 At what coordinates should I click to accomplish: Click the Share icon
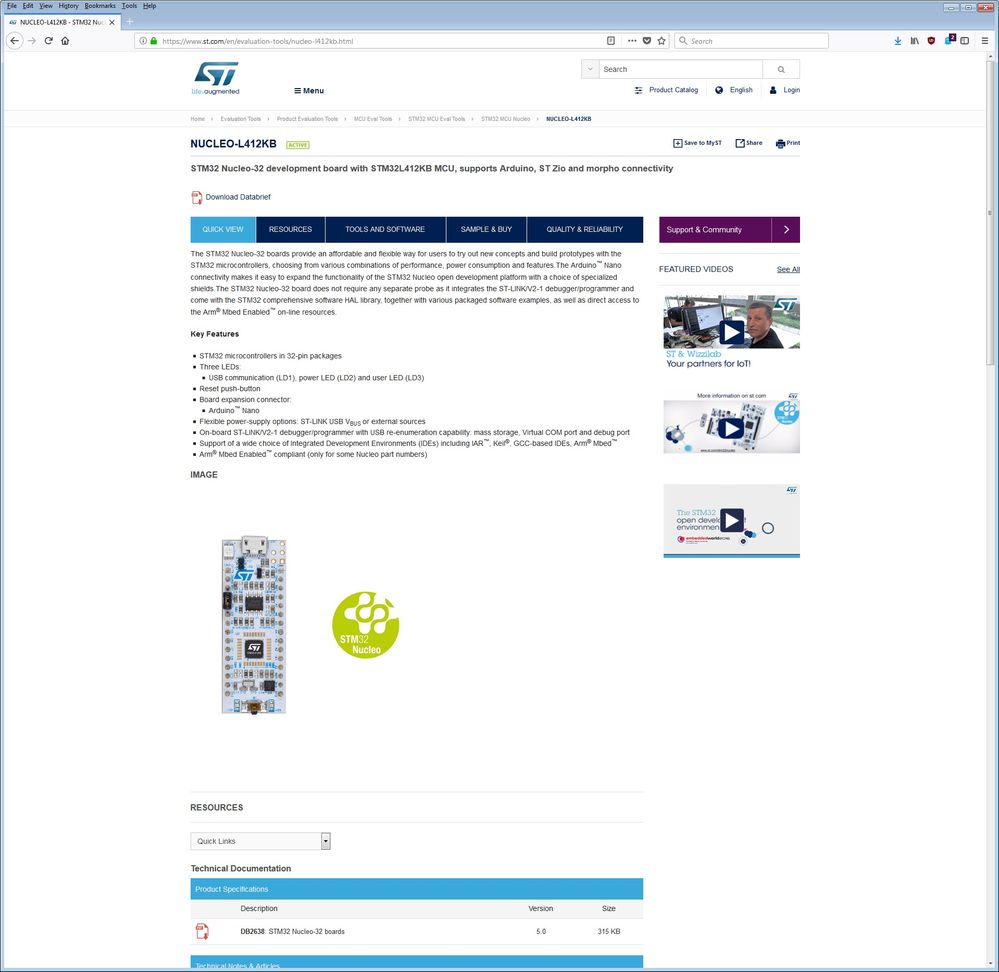coord(740,143)
